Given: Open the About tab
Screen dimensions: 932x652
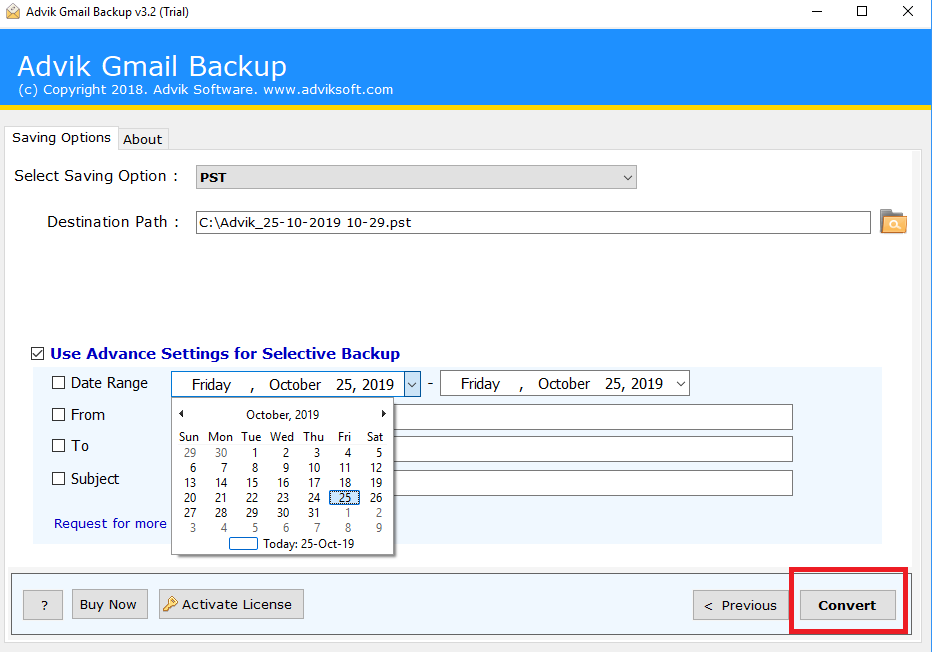Looking at the screenshot, I should (x=143, y=139).
